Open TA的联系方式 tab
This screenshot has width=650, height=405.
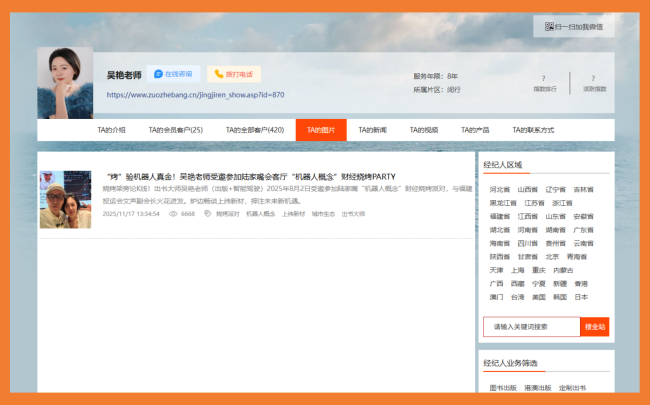tap(533, 130)
